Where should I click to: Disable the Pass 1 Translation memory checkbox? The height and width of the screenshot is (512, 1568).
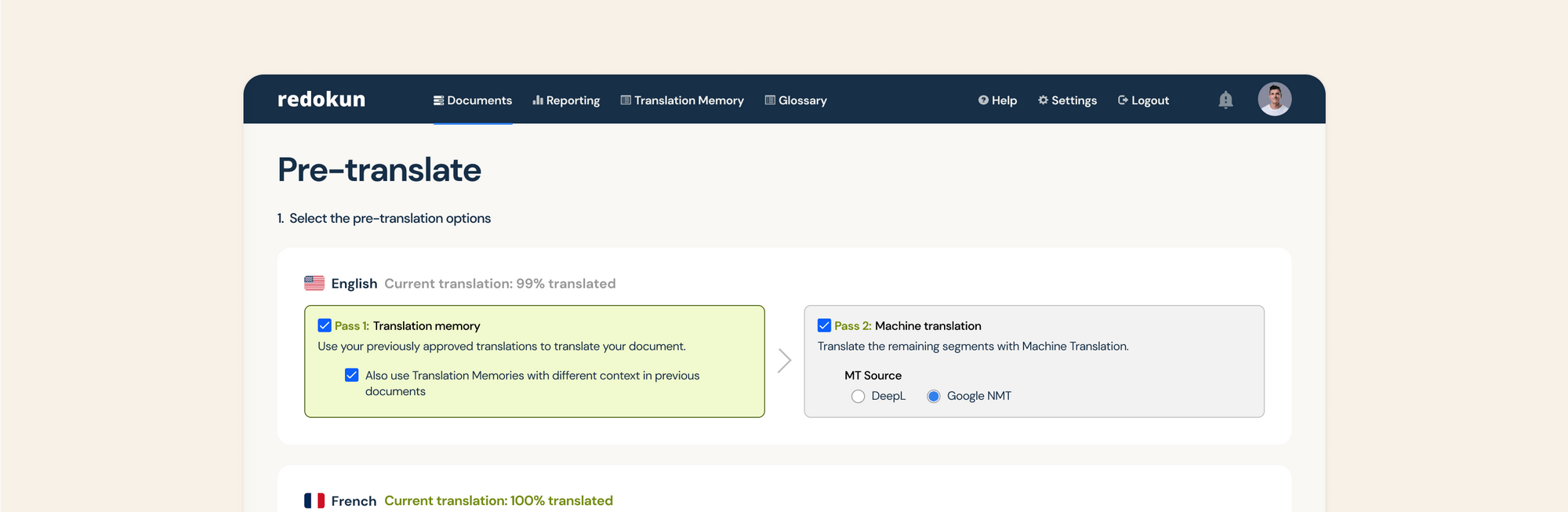tap(324, 325)
